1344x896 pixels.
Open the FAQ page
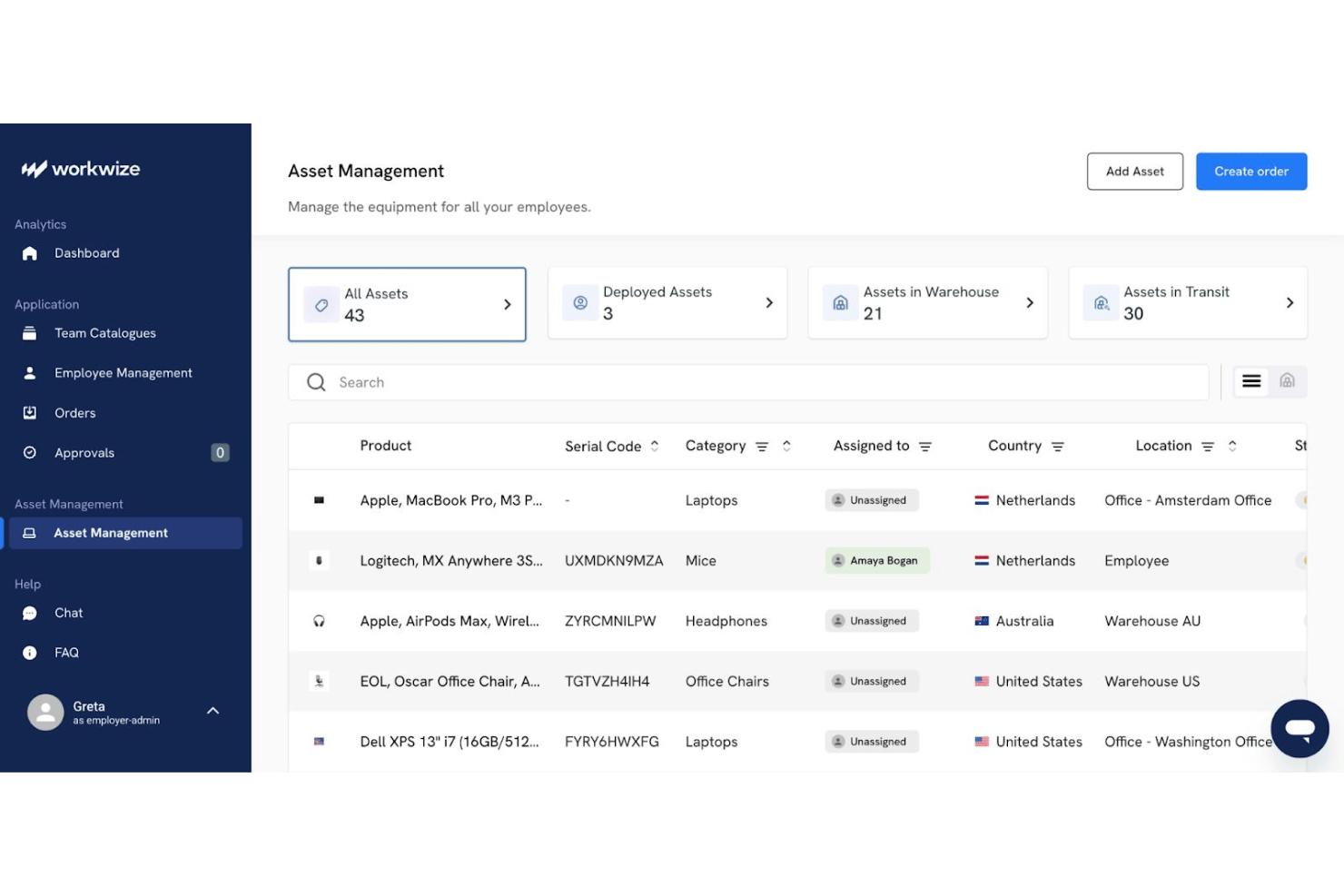pos(66,653)
